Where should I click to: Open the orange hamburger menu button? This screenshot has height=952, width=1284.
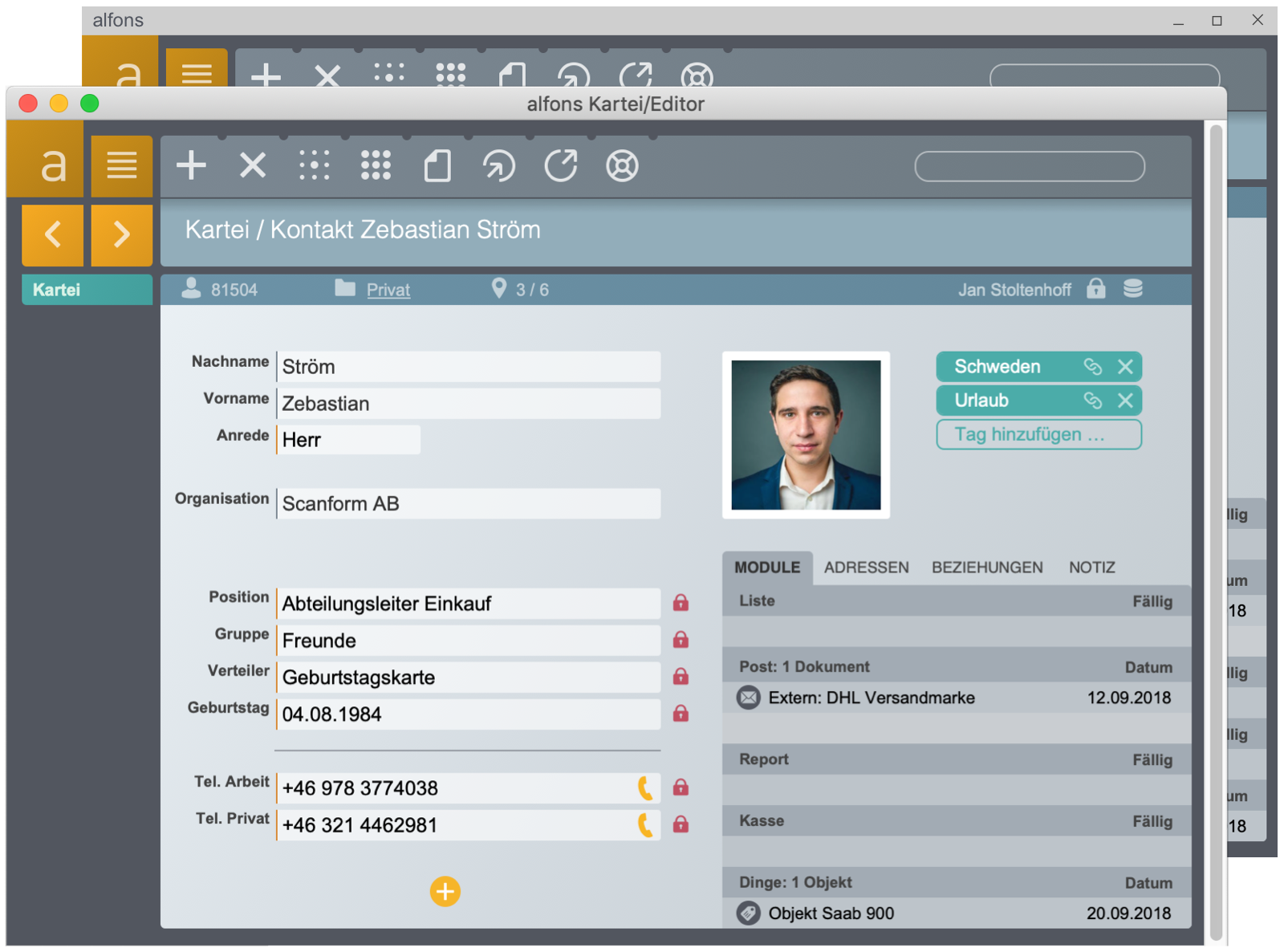(122, 166)
